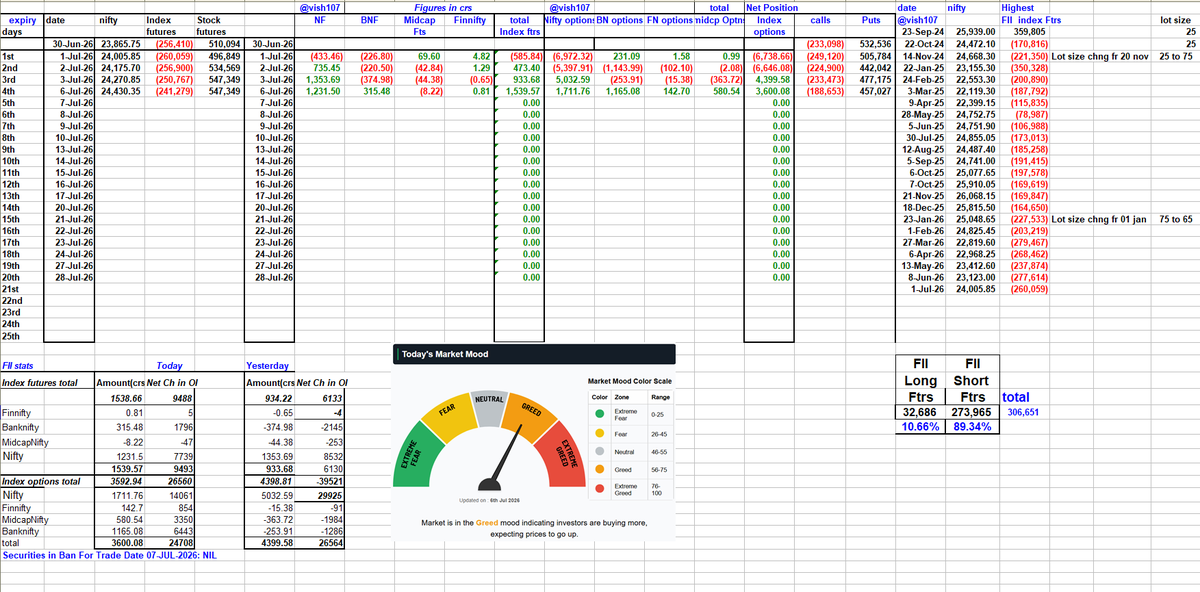Select the NF value "(433.46)"
The height and width of the screenshot is (592, 1200).
[x=327, y=56]
